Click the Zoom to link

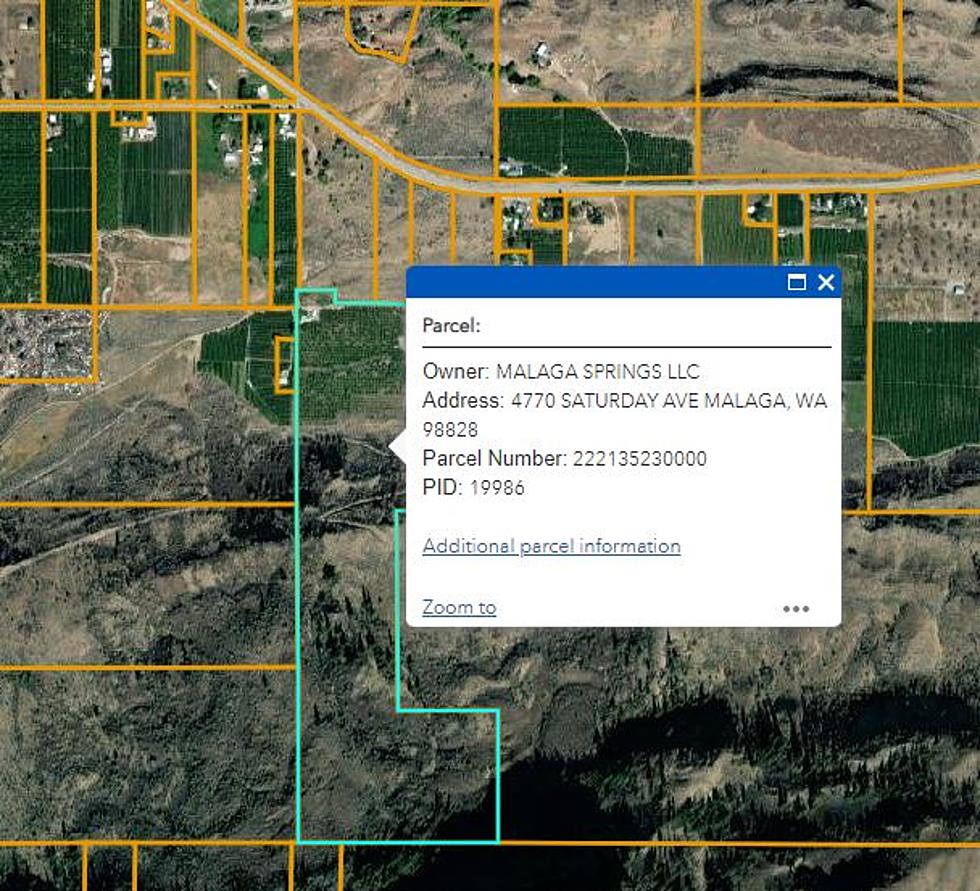click(459, 607)
